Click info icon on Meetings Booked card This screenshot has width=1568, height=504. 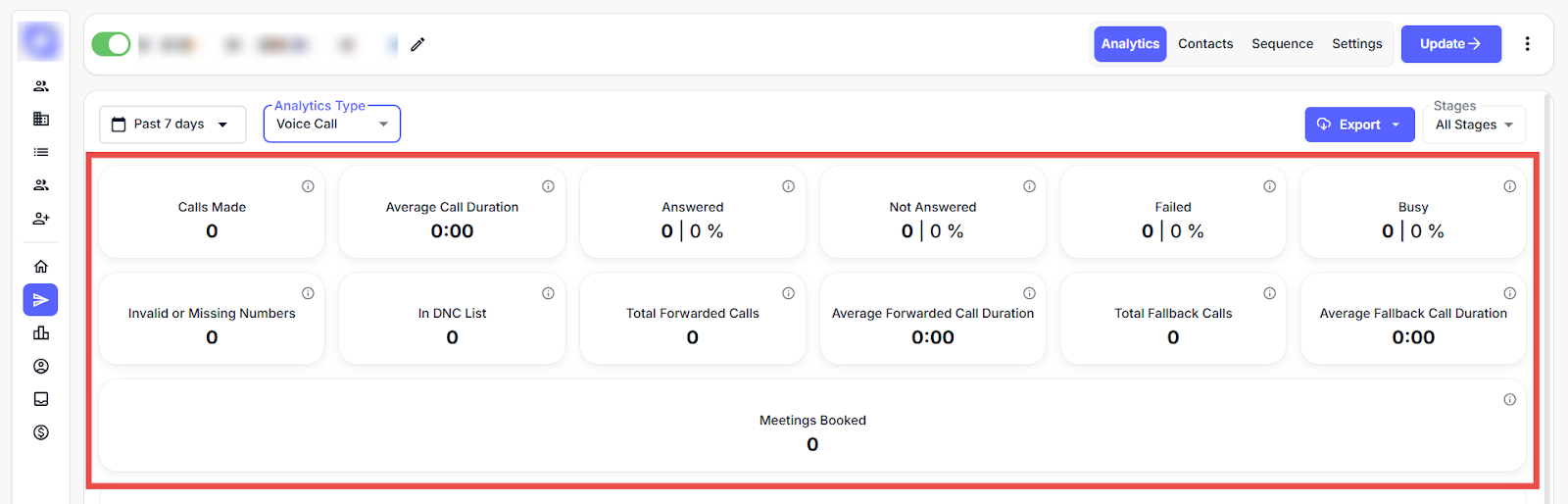point(1509,400)
